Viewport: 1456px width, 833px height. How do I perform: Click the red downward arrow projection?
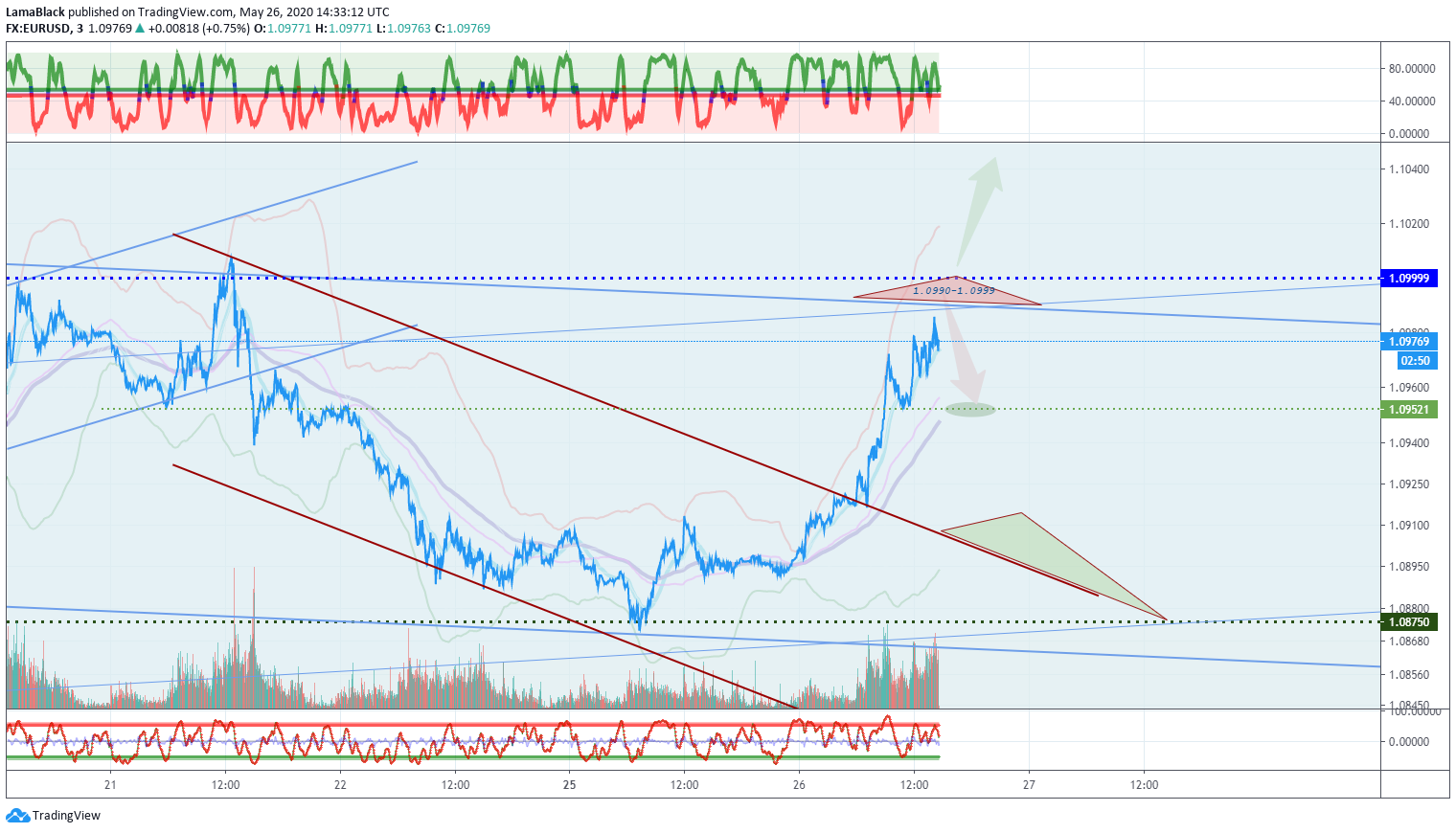click(x=966, y=353)
